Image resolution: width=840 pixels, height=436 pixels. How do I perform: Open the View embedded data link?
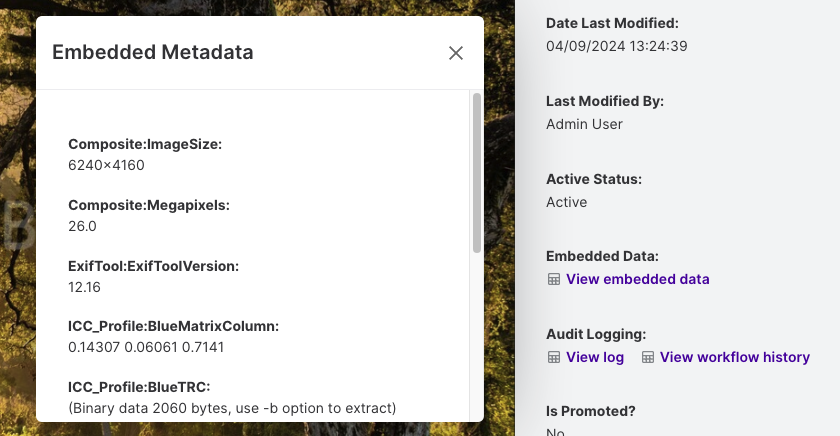tap(638, 279)
